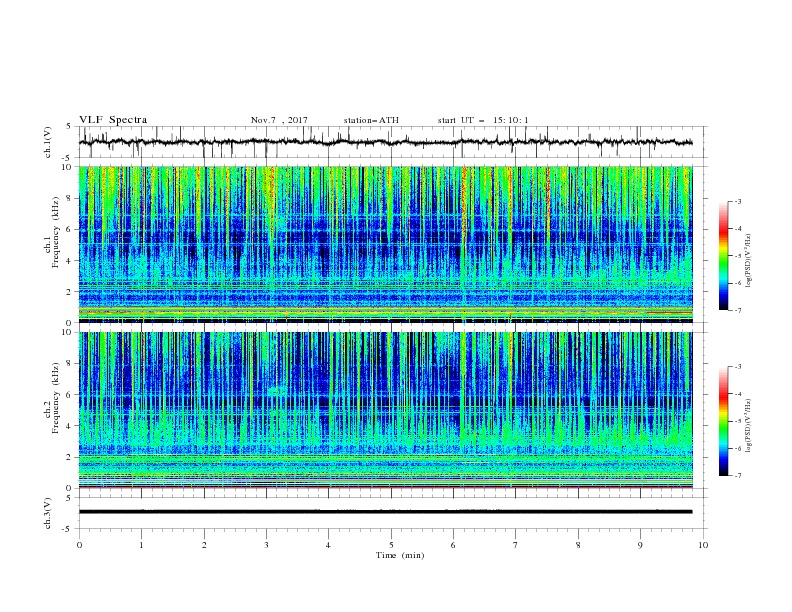Click the "ch.3(V)" axis label
This screenshot has width=792, height=612.
48,513
